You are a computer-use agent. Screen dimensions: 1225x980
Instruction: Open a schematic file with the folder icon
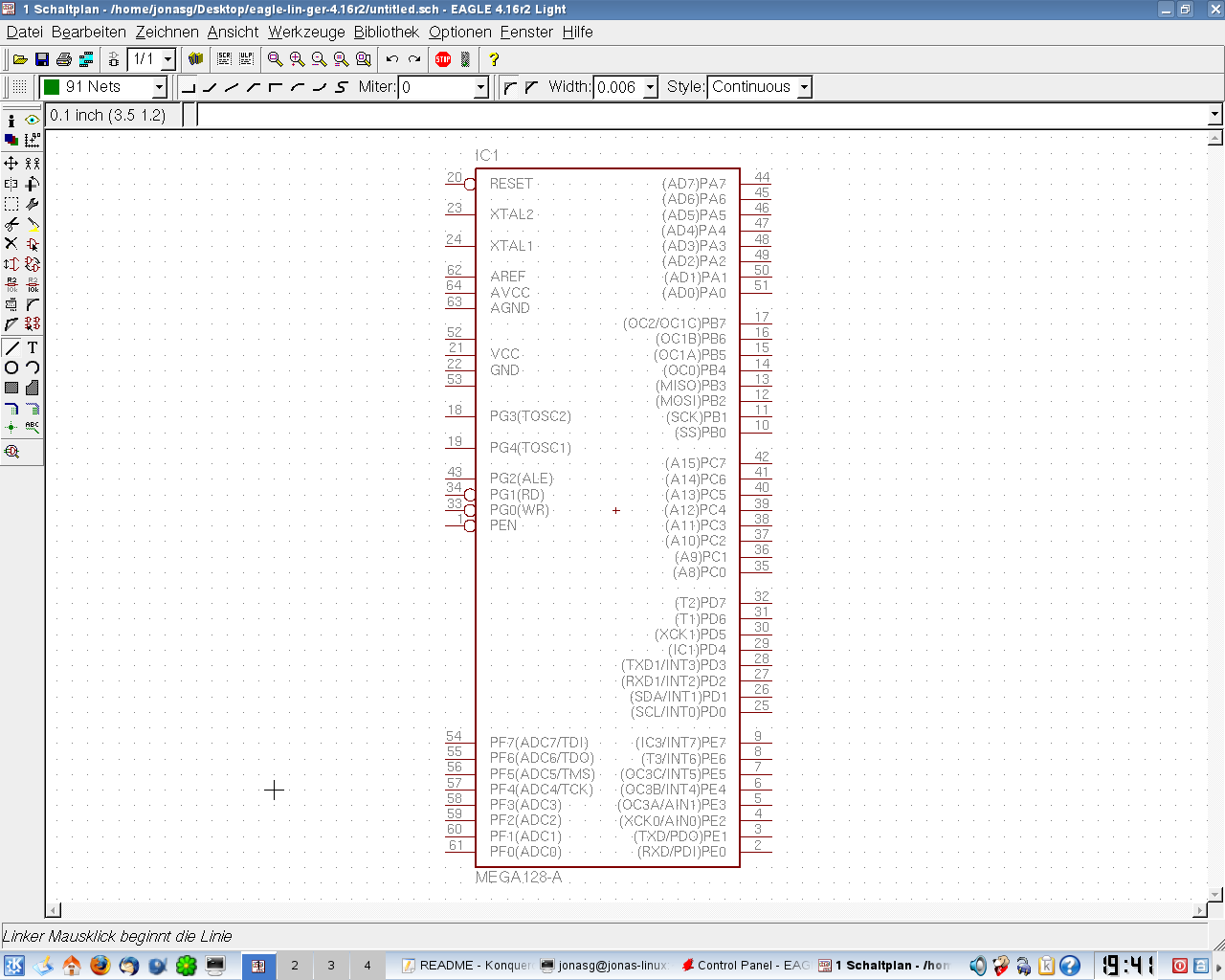(20, 59)
